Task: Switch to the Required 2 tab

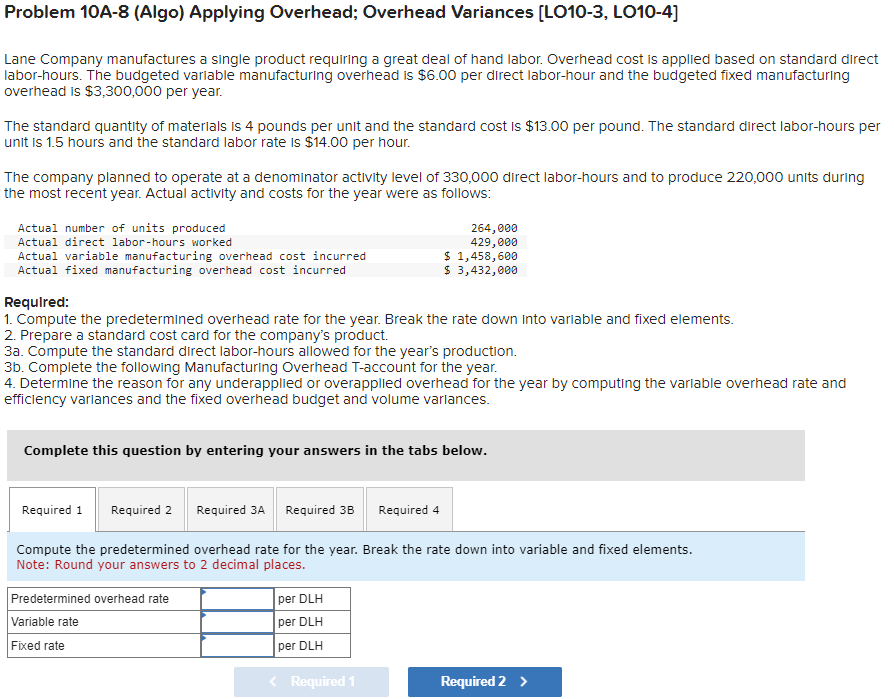Action: click(141, 509)
